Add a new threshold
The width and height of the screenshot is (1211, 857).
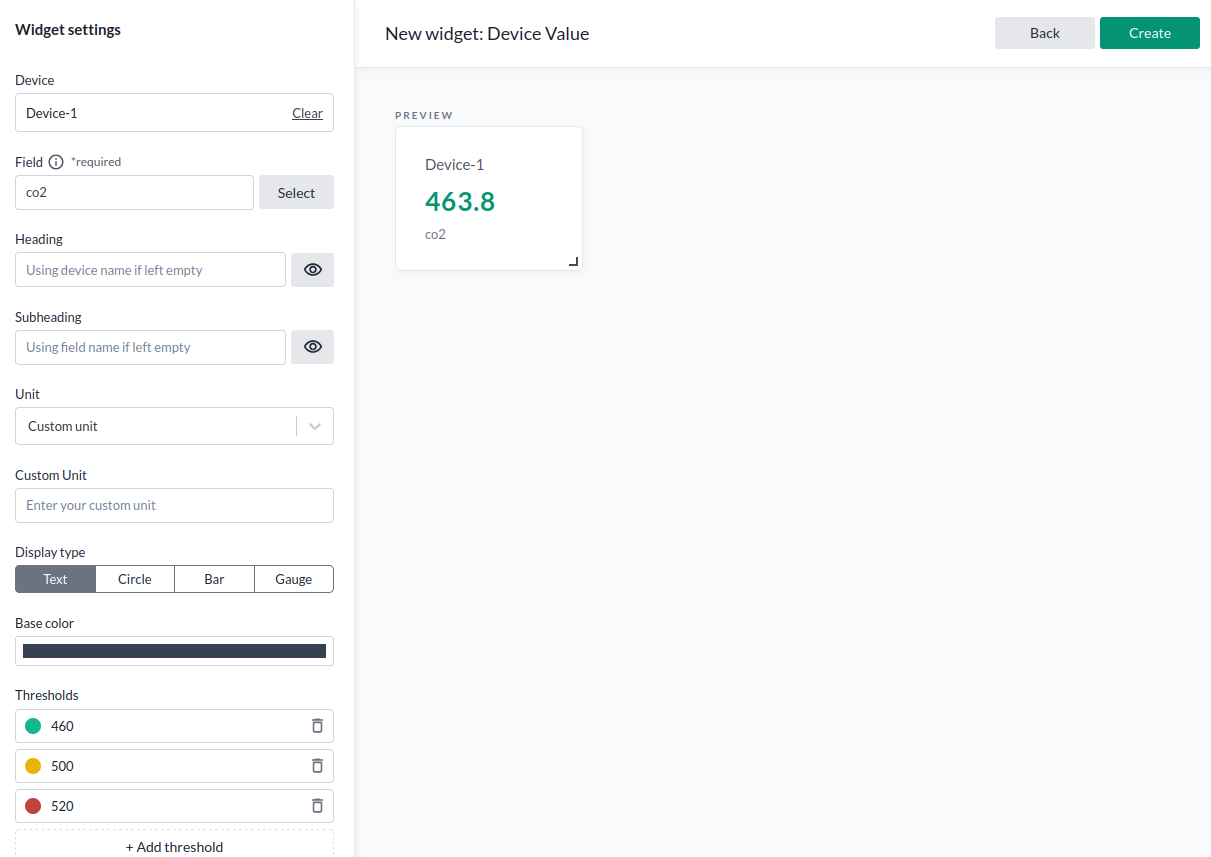pyautogui.click(x=174, y=846)
